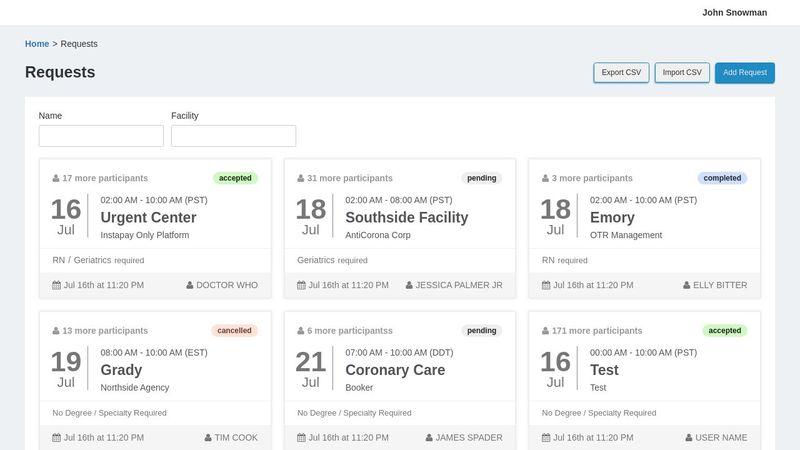
Task: Click calendar icon on Emory card footer
Action: point(546,285)
